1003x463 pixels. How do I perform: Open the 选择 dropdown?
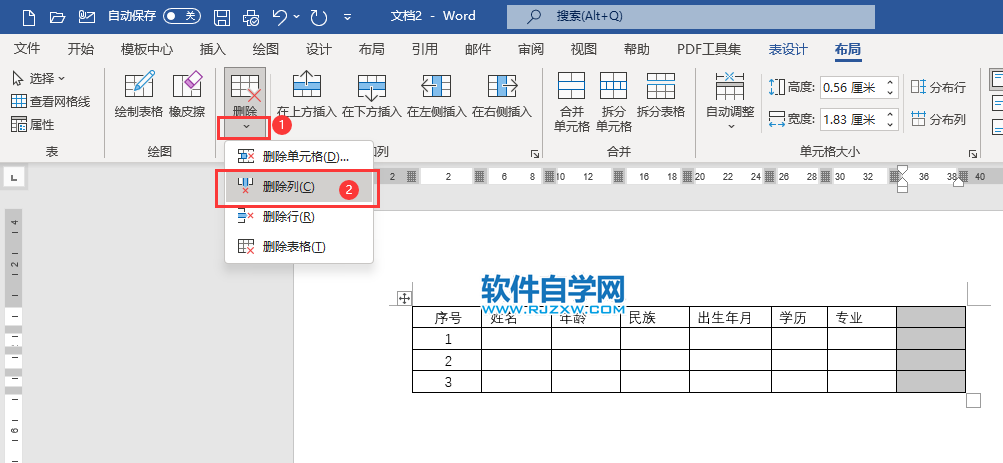tap(39, 79)
